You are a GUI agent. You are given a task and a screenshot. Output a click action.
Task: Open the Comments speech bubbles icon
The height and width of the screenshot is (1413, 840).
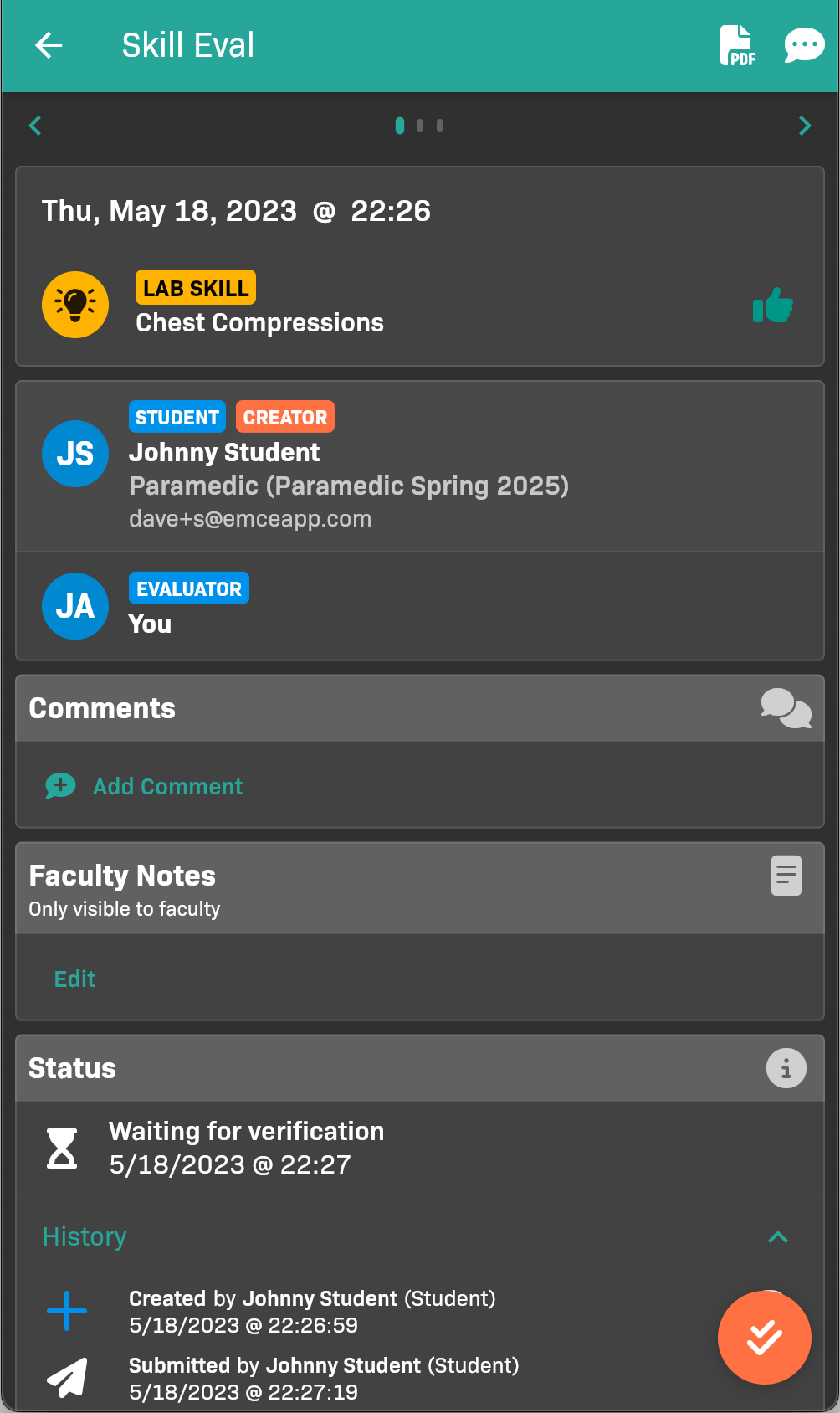(x=786, y=708)
